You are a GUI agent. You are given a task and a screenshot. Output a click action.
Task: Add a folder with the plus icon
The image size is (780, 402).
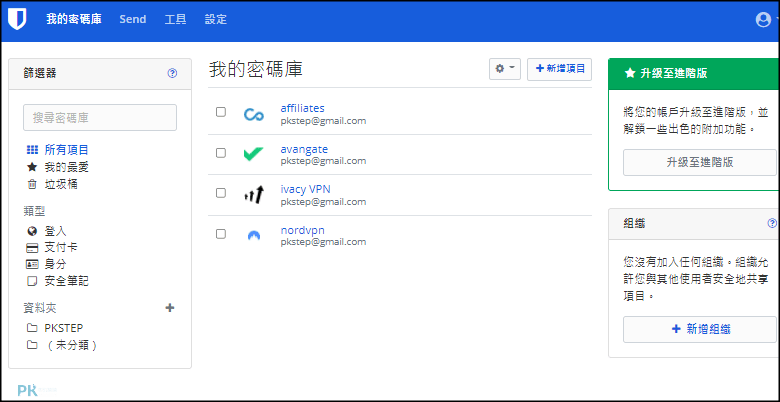tap(170, 307)
